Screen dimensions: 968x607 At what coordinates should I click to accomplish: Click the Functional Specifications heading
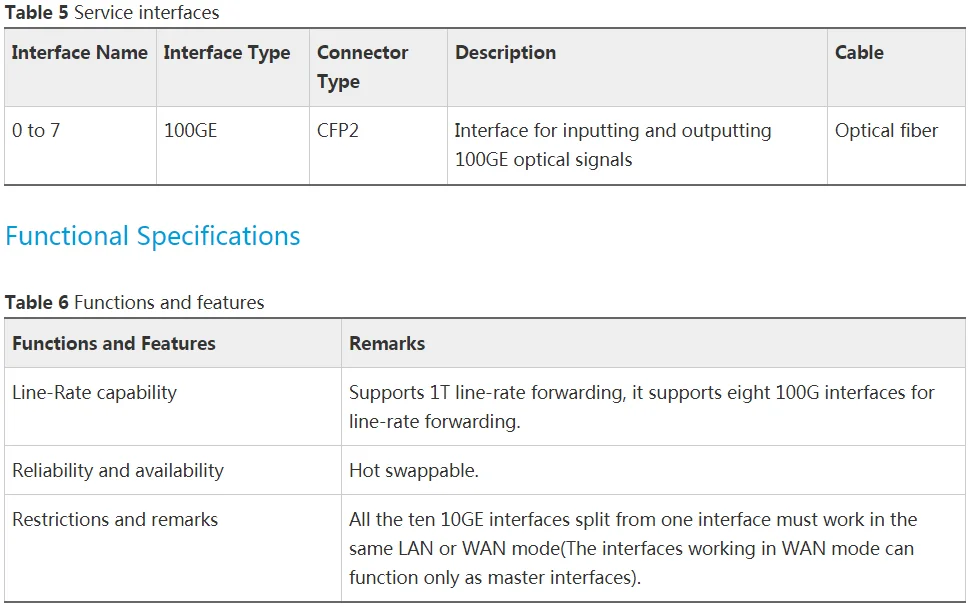click(x=152, y=237)
